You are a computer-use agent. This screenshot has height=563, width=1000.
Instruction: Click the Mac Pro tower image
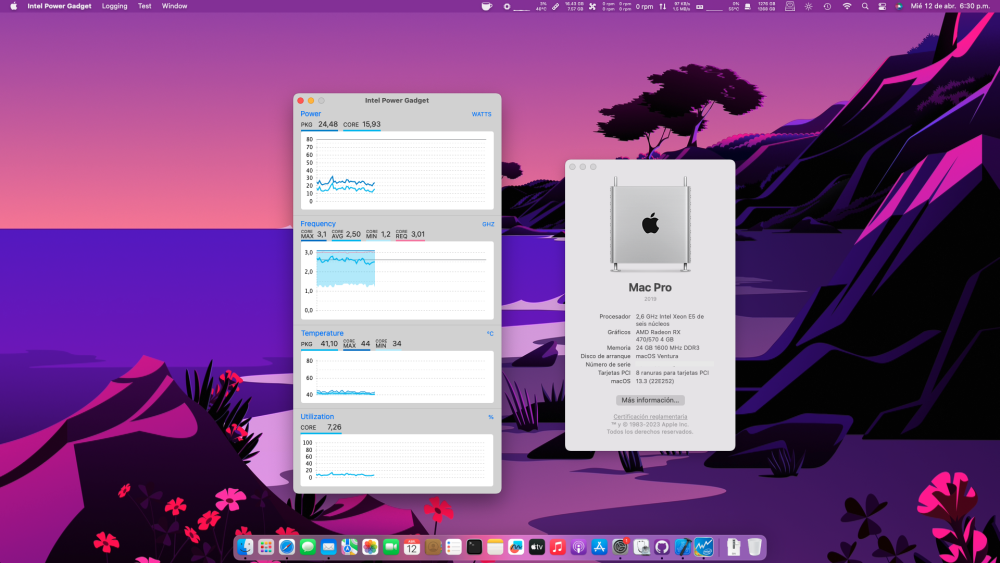point(650,224)
